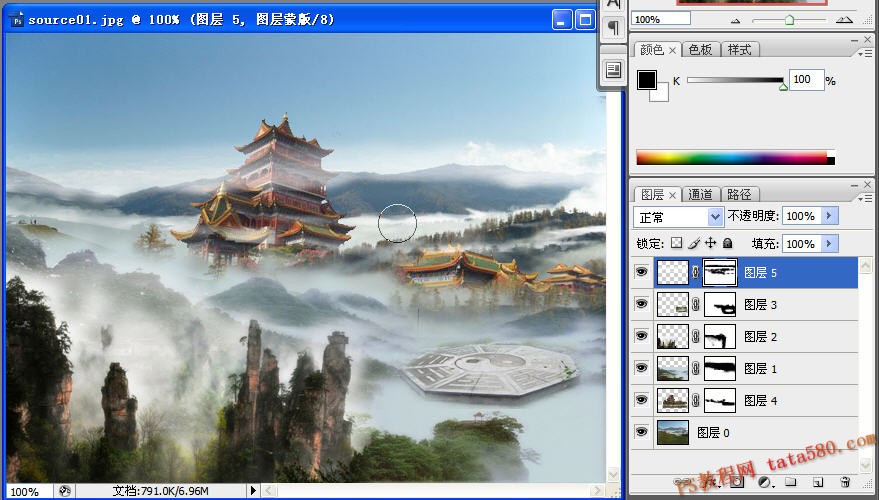879x500 pixels.
Task: Hide 图层 3 with its eye icon
Action: click(x=641, y=304)
